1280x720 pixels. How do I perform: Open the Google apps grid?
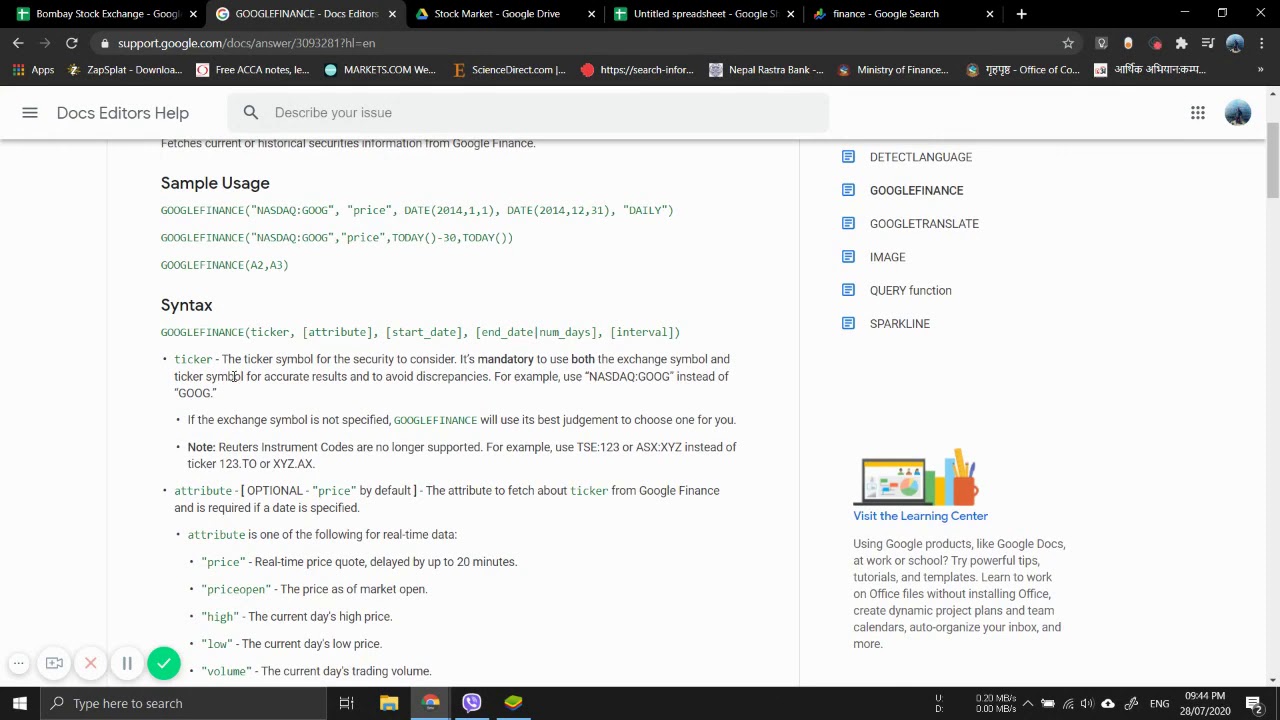(1197, 113)
